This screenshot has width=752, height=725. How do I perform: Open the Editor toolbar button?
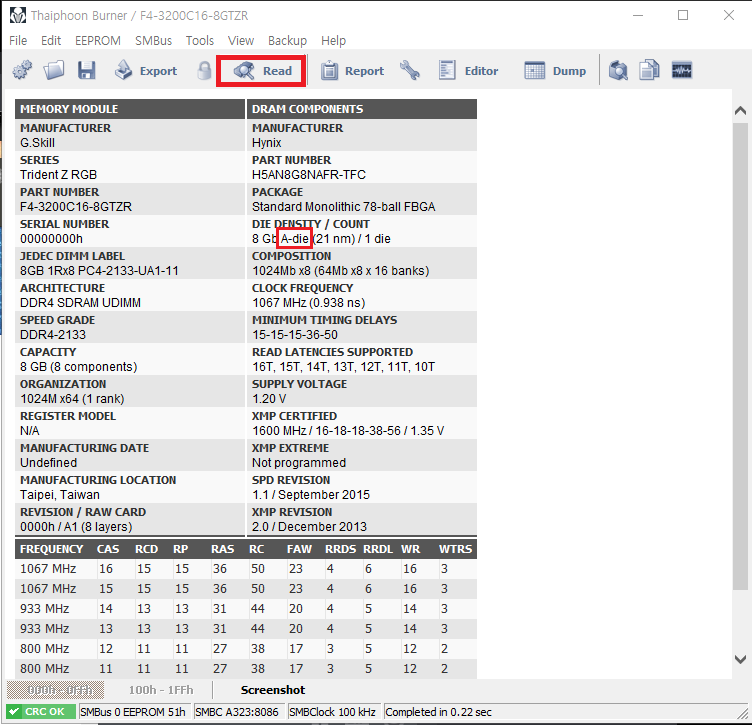(468, 71)
